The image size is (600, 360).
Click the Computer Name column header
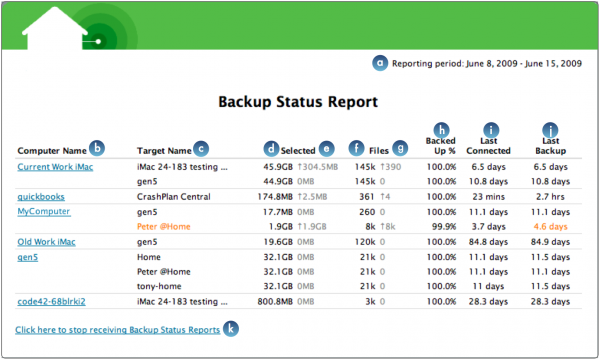coord(52,151)
